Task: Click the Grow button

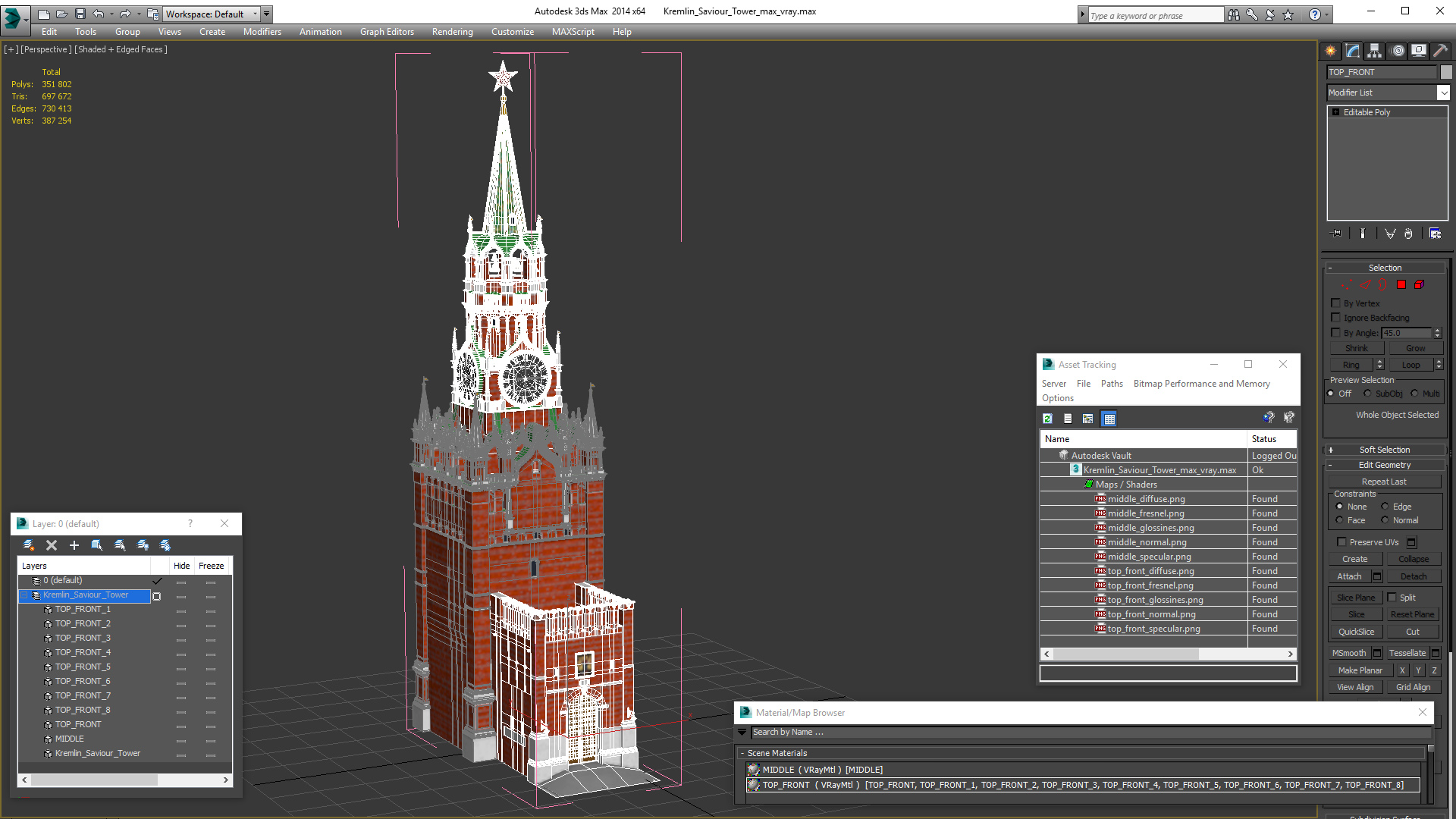Action: tap(1416, 348)
